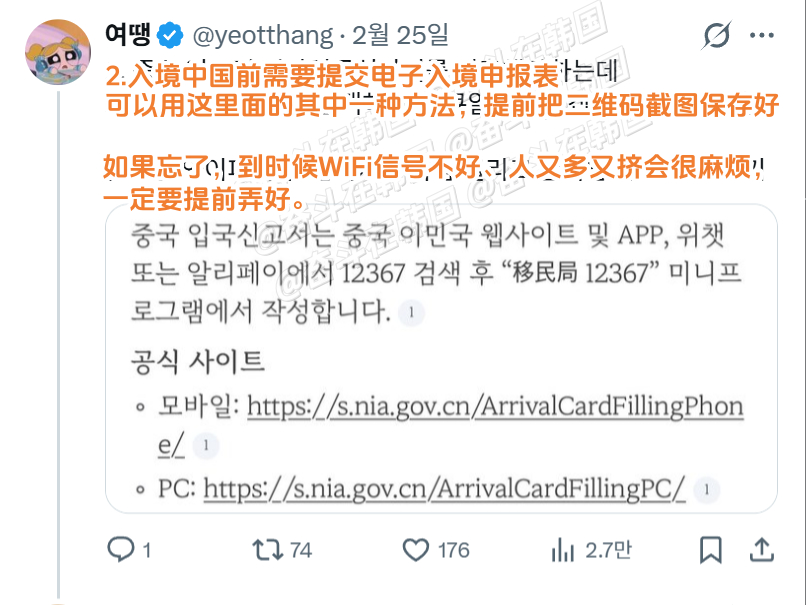Open the reply comment icon

[121, 549]
